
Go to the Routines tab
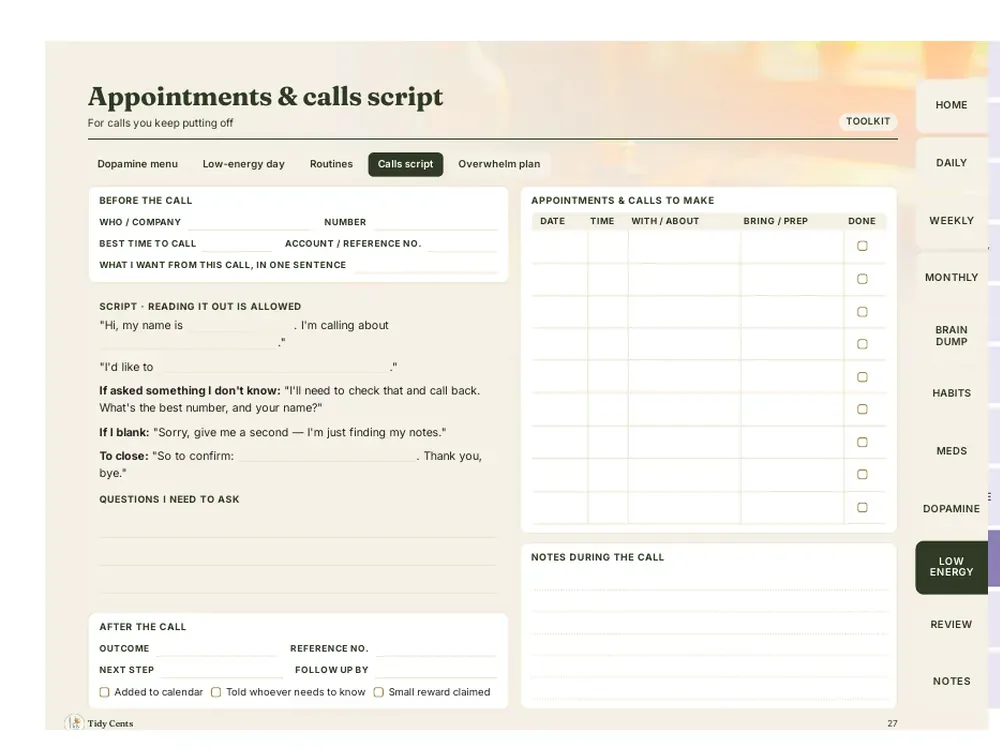[x=331, y=164]
